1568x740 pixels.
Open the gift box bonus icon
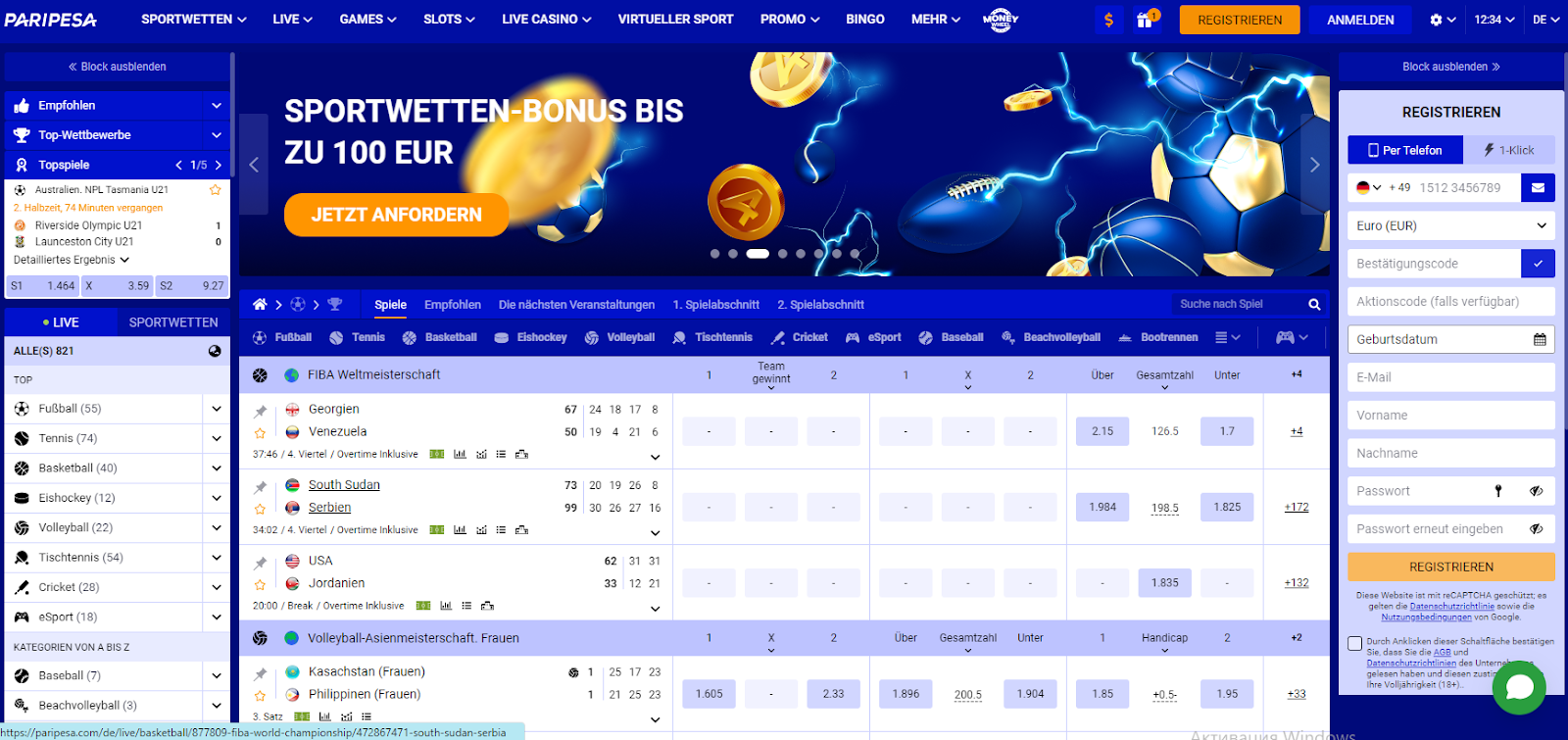tap(1145, 20)
